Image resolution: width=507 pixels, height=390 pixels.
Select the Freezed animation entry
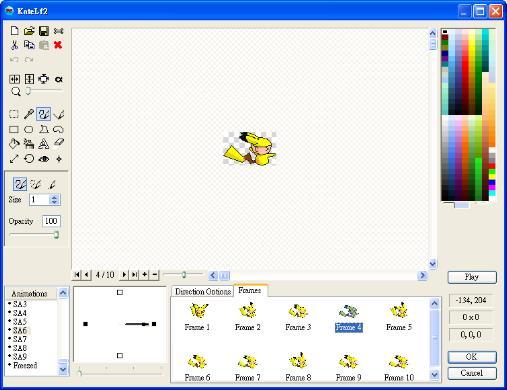click(25, 365)
